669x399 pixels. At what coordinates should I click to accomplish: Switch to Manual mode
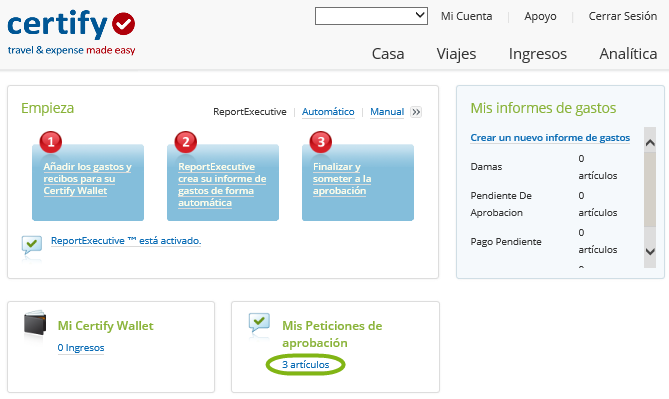click(x=387, y=112)
